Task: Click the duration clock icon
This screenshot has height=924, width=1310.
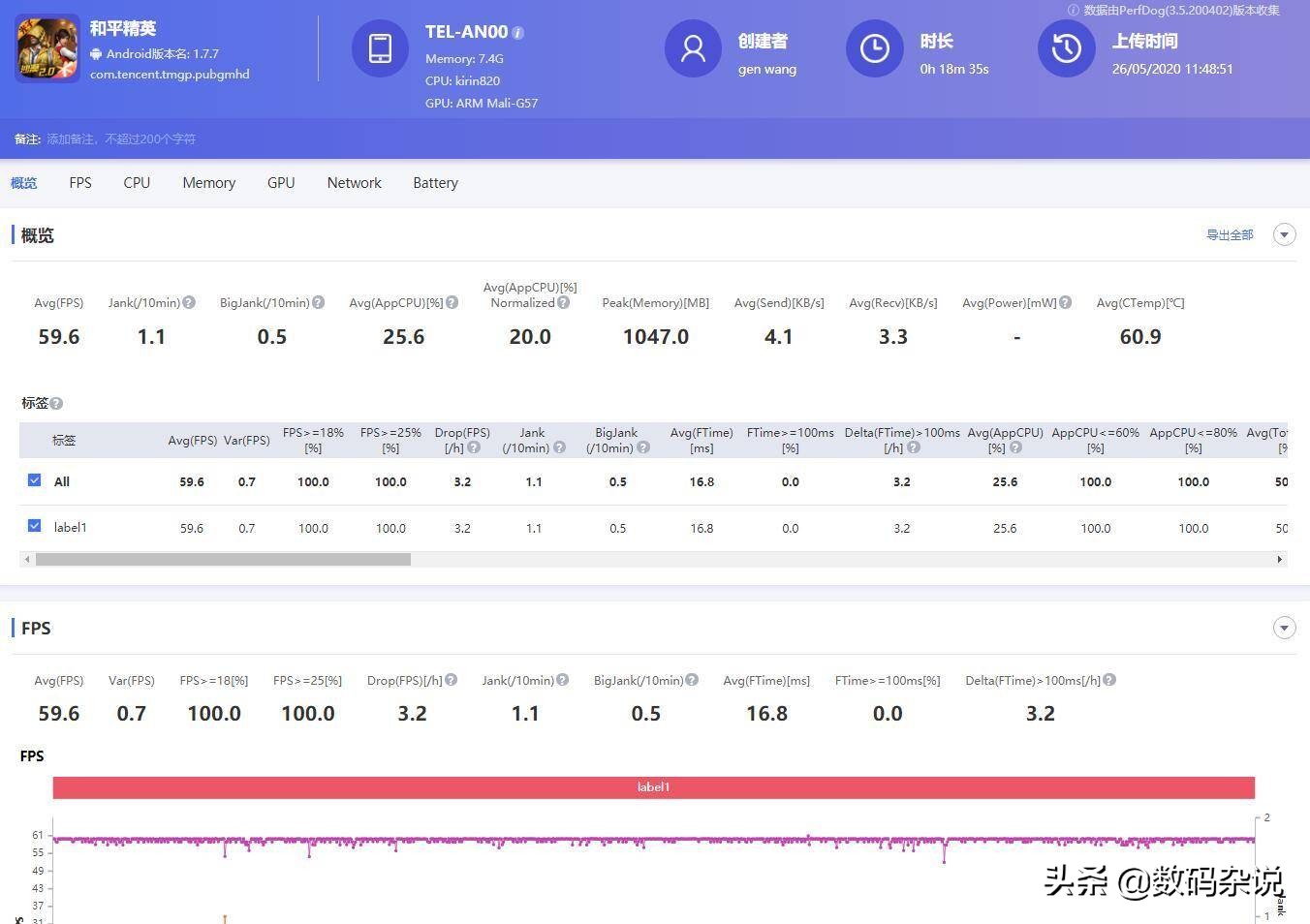Action: pyautogui.click(x=874, y=48)
